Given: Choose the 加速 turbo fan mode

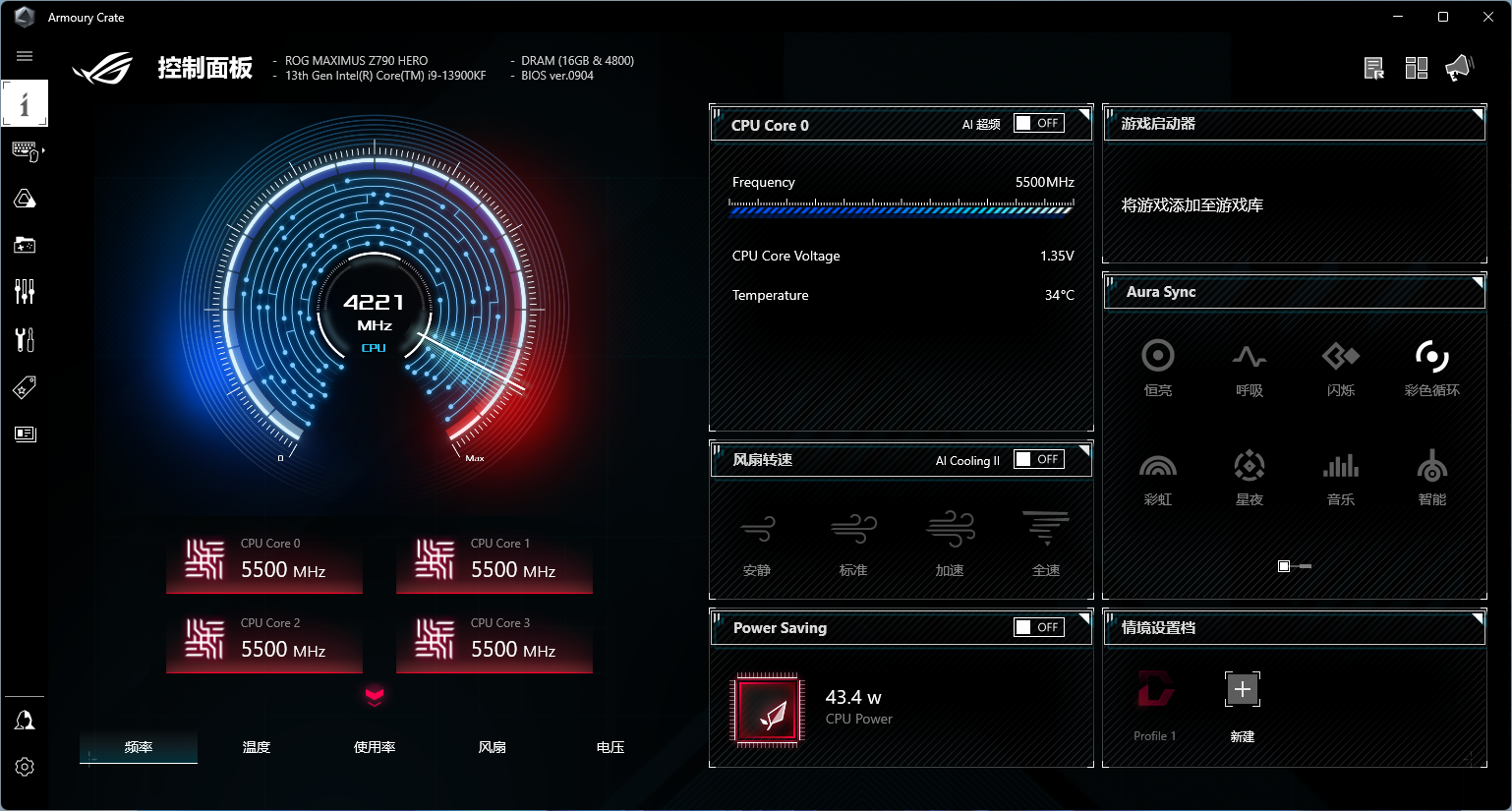Looking at the screenshot, I should pos(950,544).
